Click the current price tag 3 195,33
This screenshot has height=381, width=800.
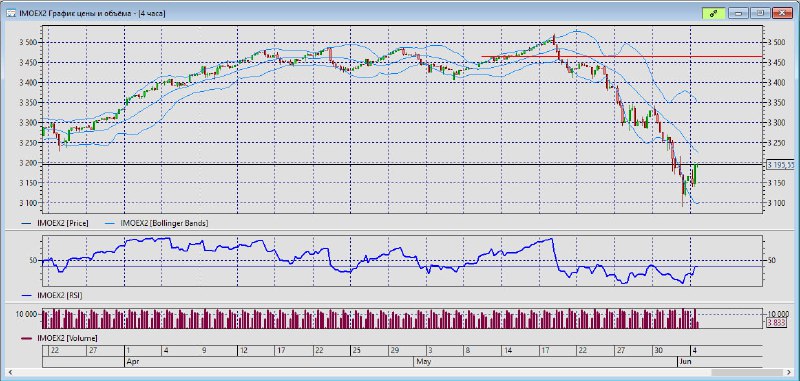pos(781,165)
